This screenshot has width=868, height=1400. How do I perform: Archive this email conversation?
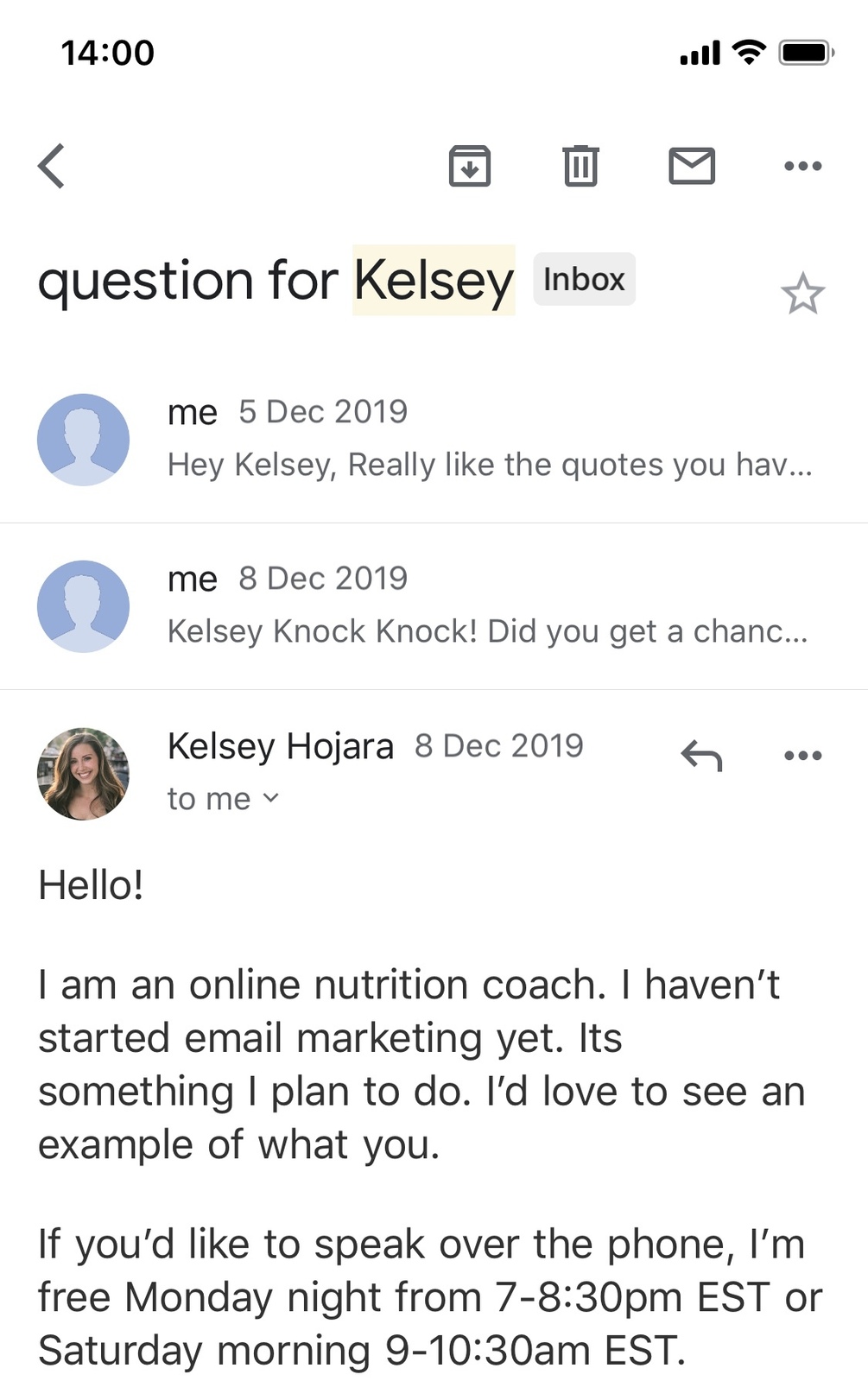click(470, 166)
